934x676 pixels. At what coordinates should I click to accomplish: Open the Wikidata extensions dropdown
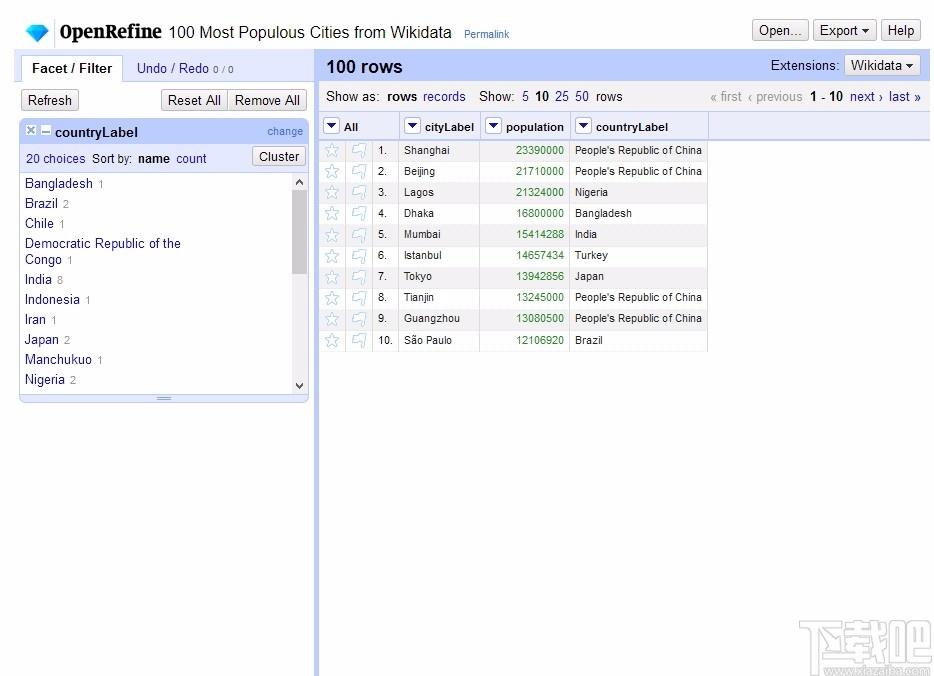tap(882, 65)
